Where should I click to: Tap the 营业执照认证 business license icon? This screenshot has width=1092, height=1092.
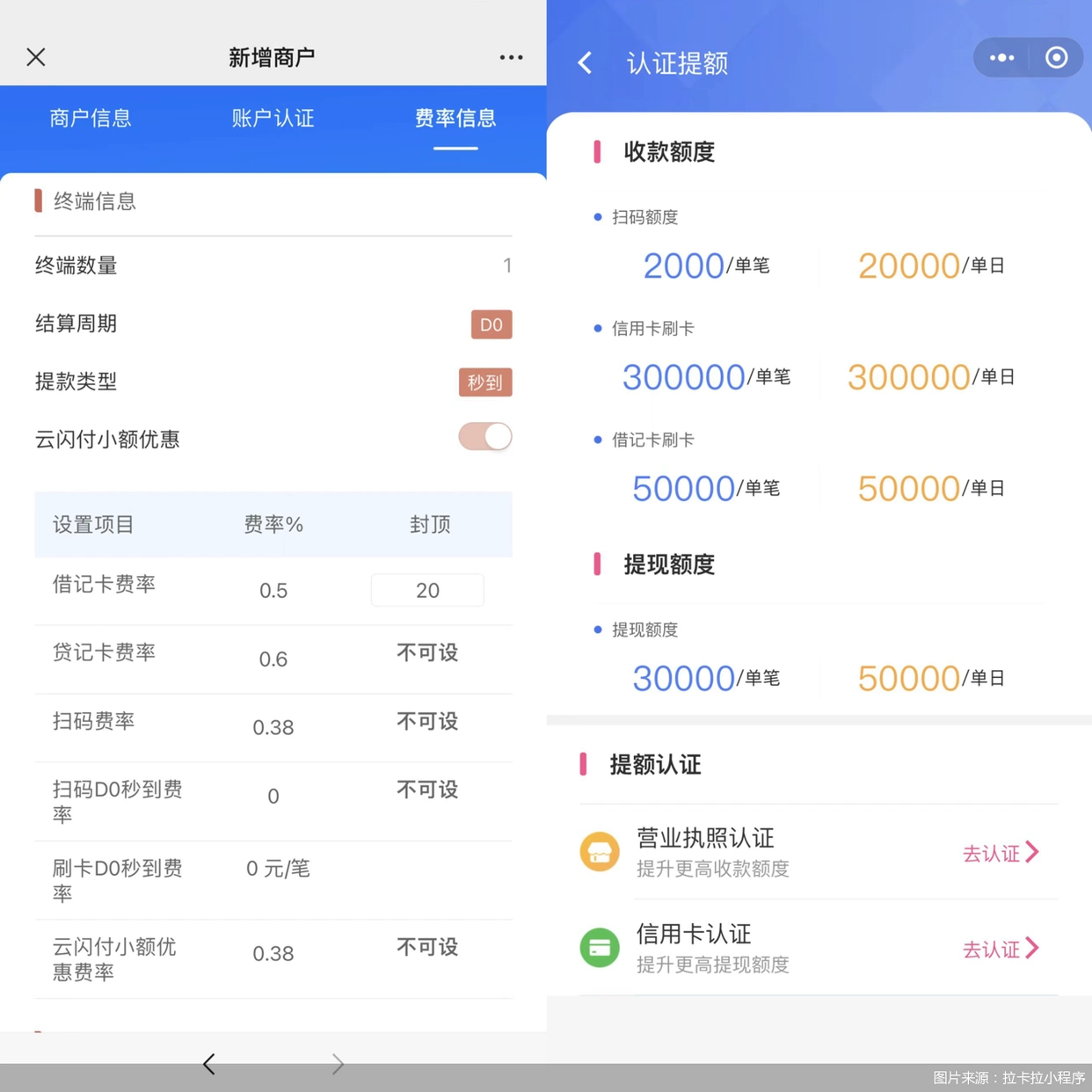(600, 851)
